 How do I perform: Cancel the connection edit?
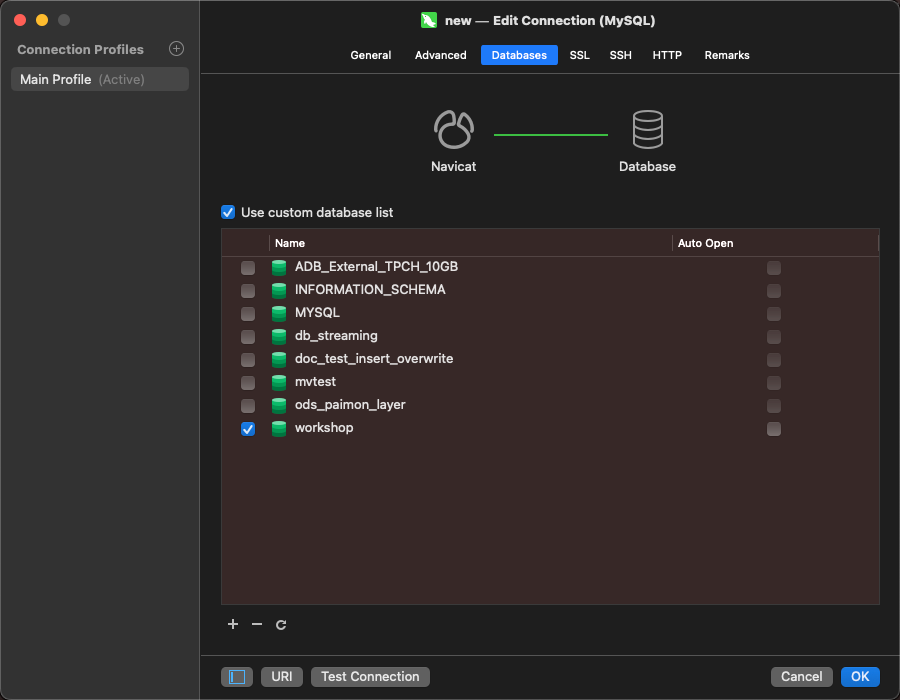click(801, 677)
